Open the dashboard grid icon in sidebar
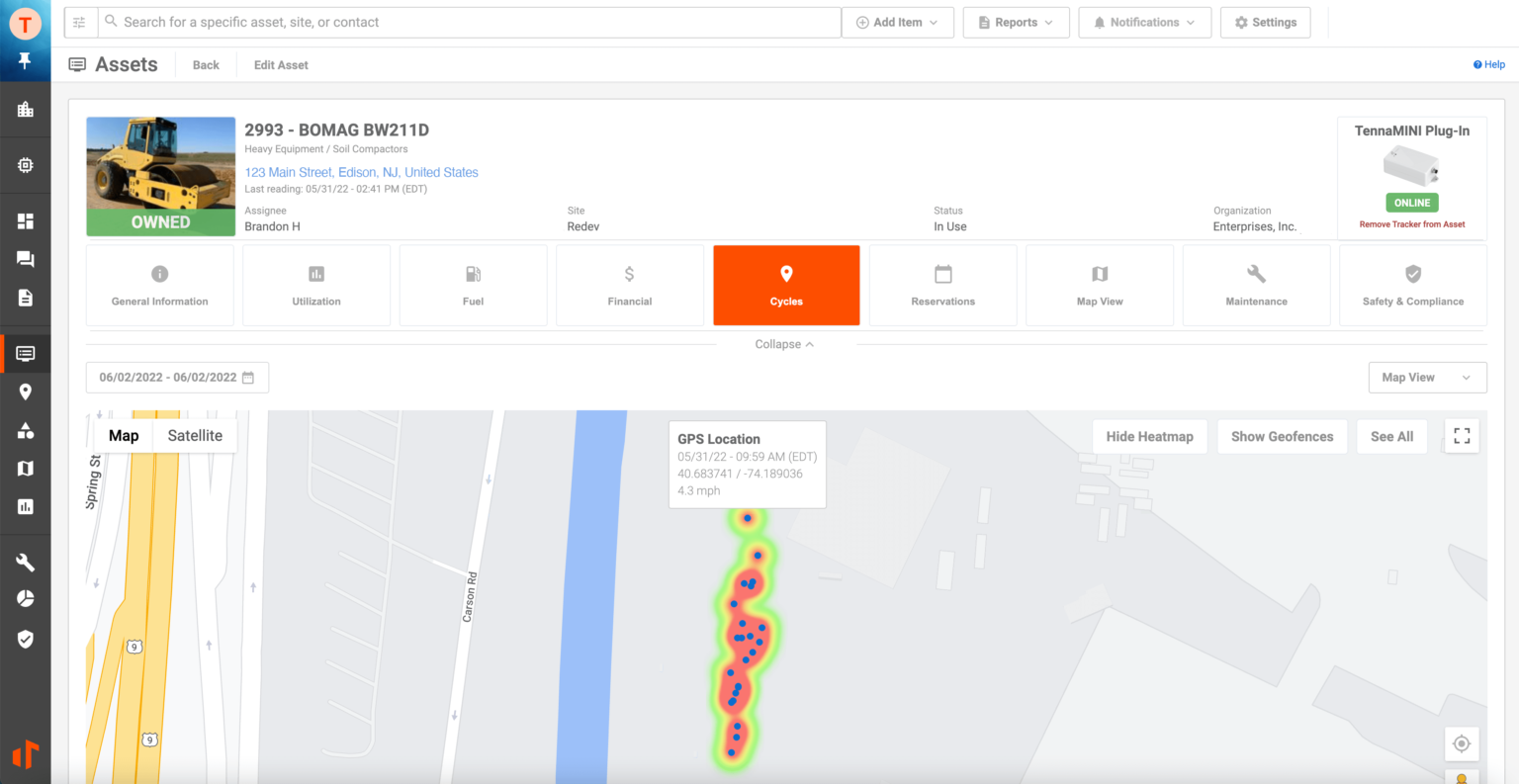This screenshot has height=784, width=1519. (25, 220)
